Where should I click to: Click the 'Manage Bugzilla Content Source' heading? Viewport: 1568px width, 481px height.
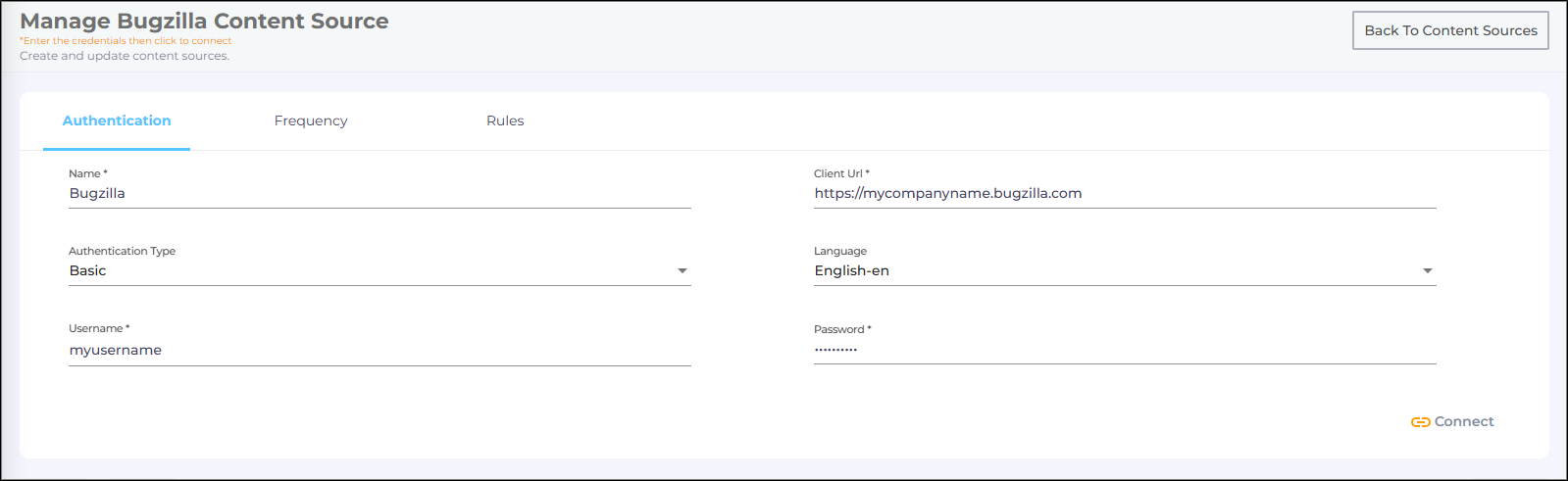point(204,21)
